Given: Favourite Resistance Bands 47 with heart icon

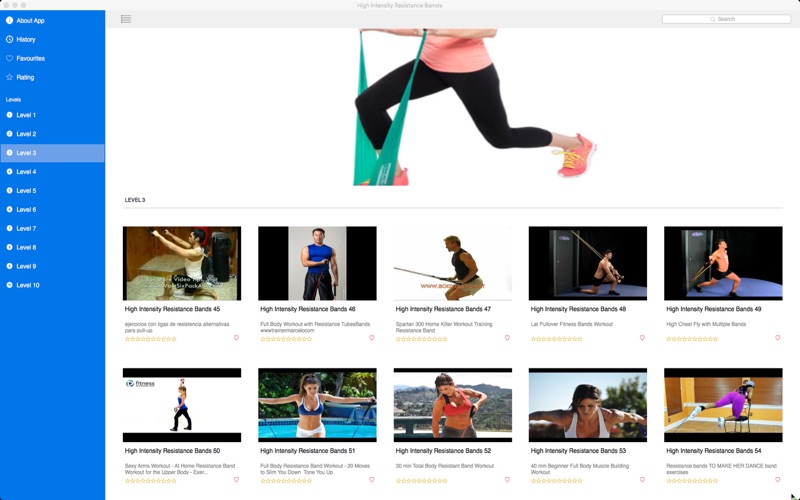Looking at the screenshot, I should click(x=507, y=338).
